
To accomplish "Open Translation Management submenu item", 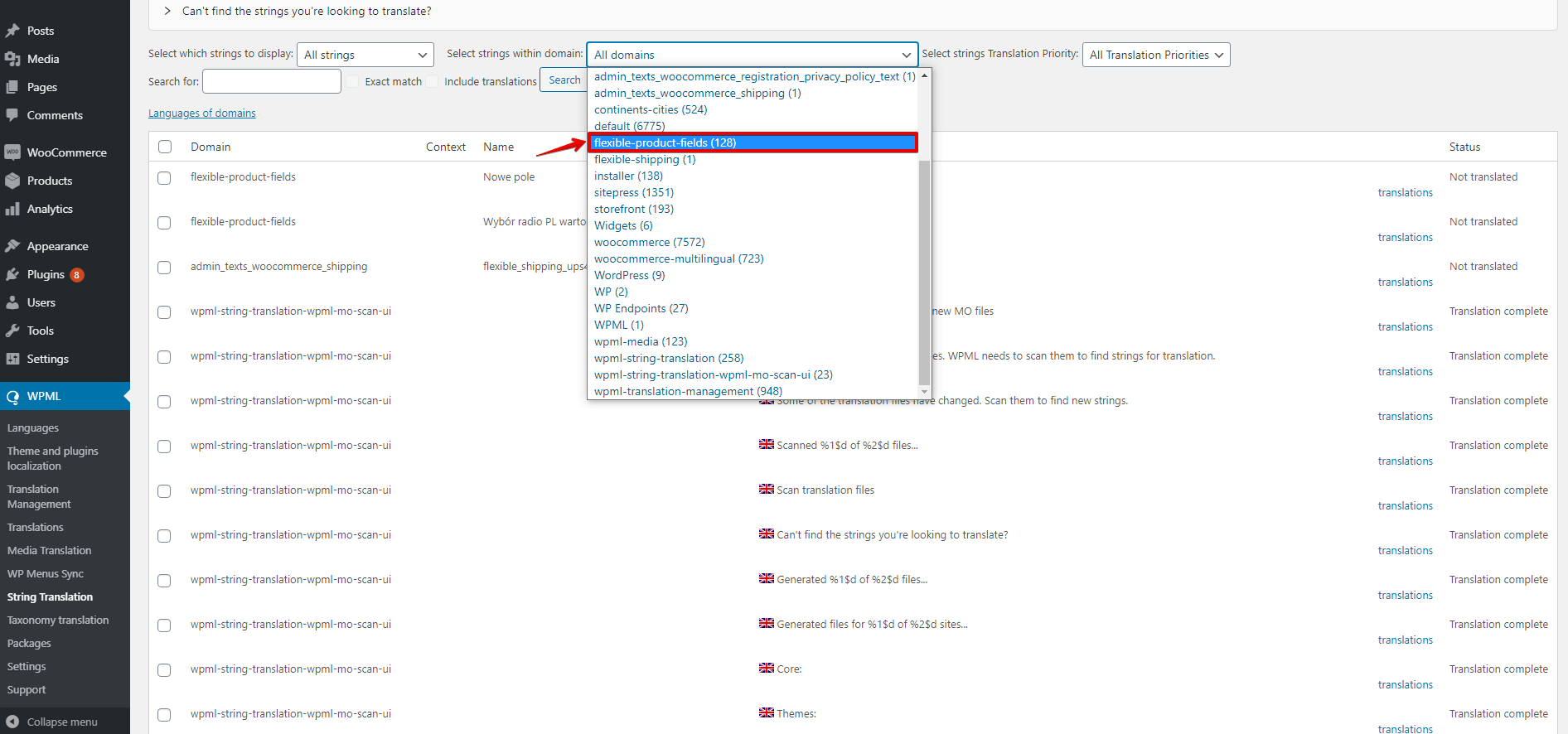I will pos(39,496).
